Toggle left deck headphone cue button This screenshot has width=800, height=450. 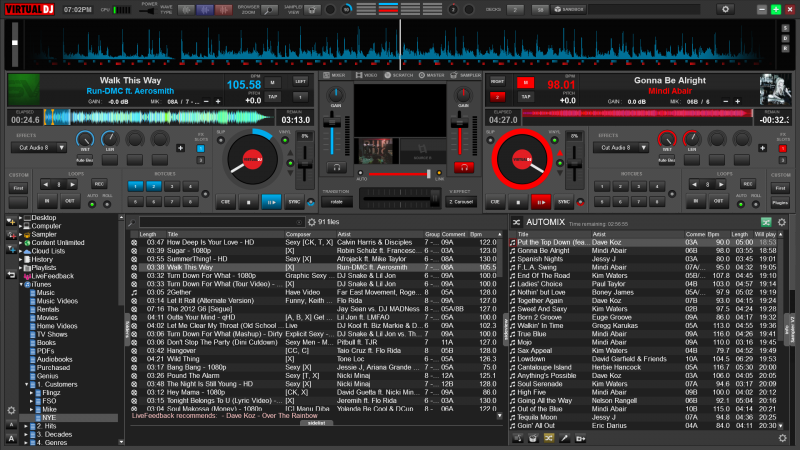(x=336, y=167)
